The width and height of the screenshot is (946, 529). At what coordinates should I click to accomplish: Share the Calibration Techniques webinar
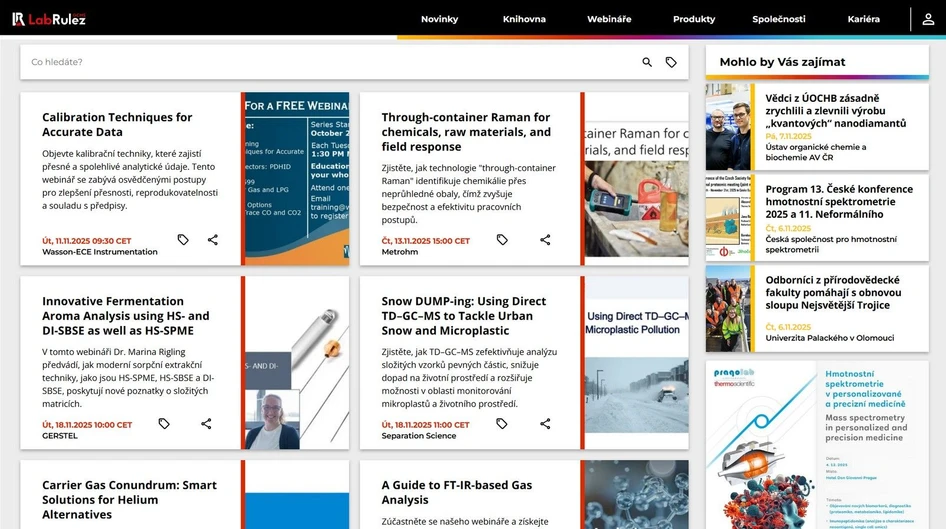pyautogui.click(x=213, y=240)
